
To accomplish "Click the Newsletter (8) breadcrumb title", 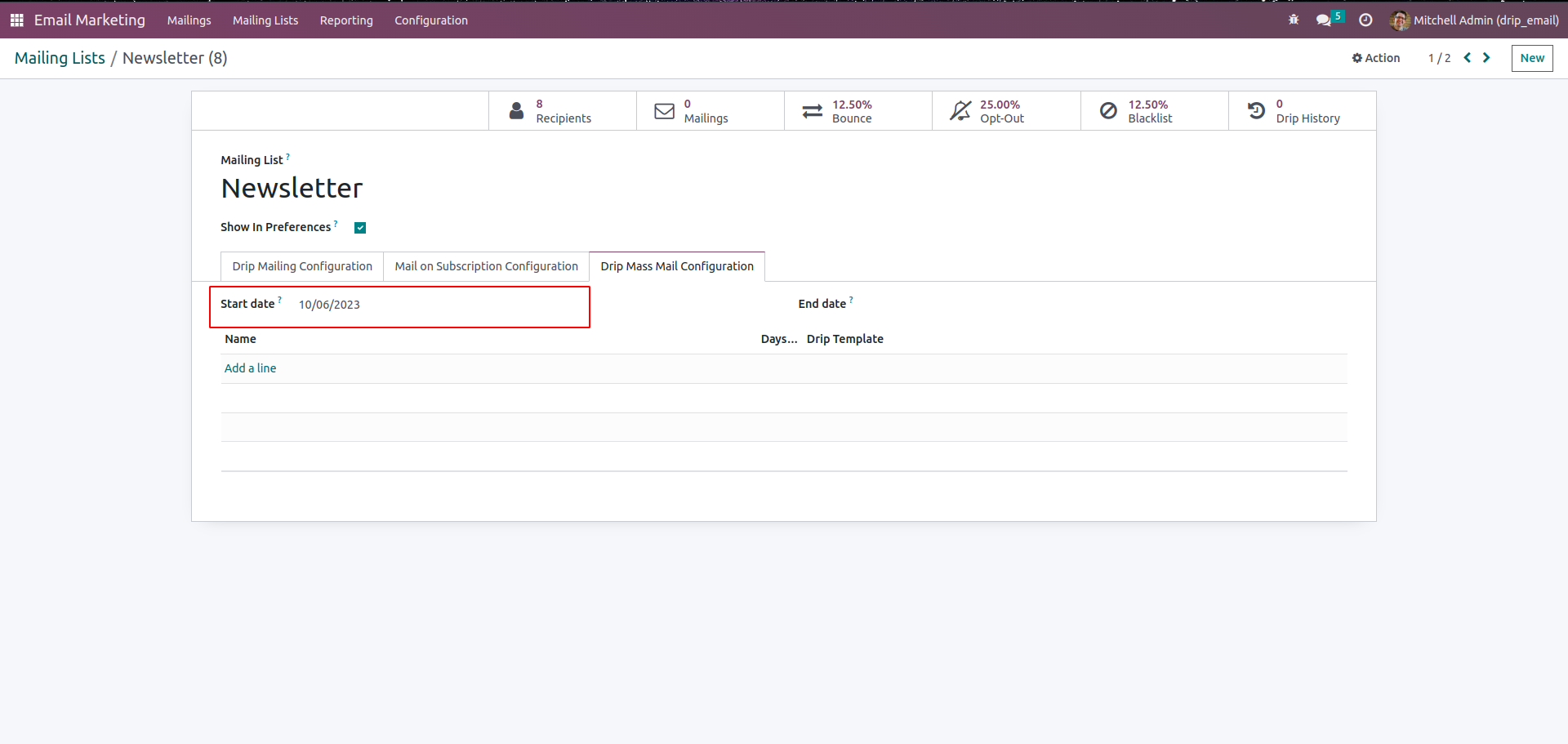I will pyautogui.click(x=175, y=58).
